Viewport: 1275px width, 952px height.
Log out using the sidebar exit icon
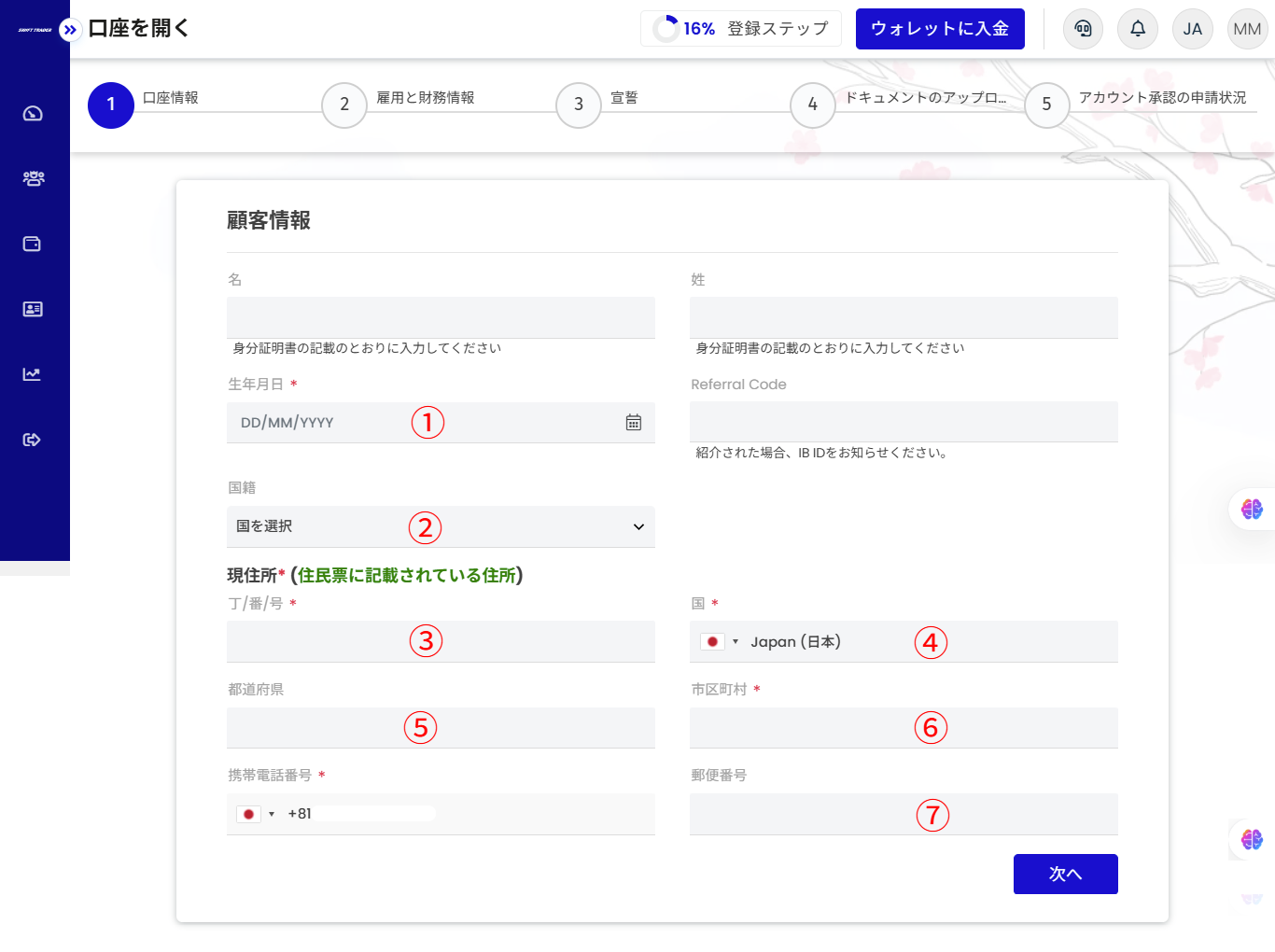click(x=33, y=439)
